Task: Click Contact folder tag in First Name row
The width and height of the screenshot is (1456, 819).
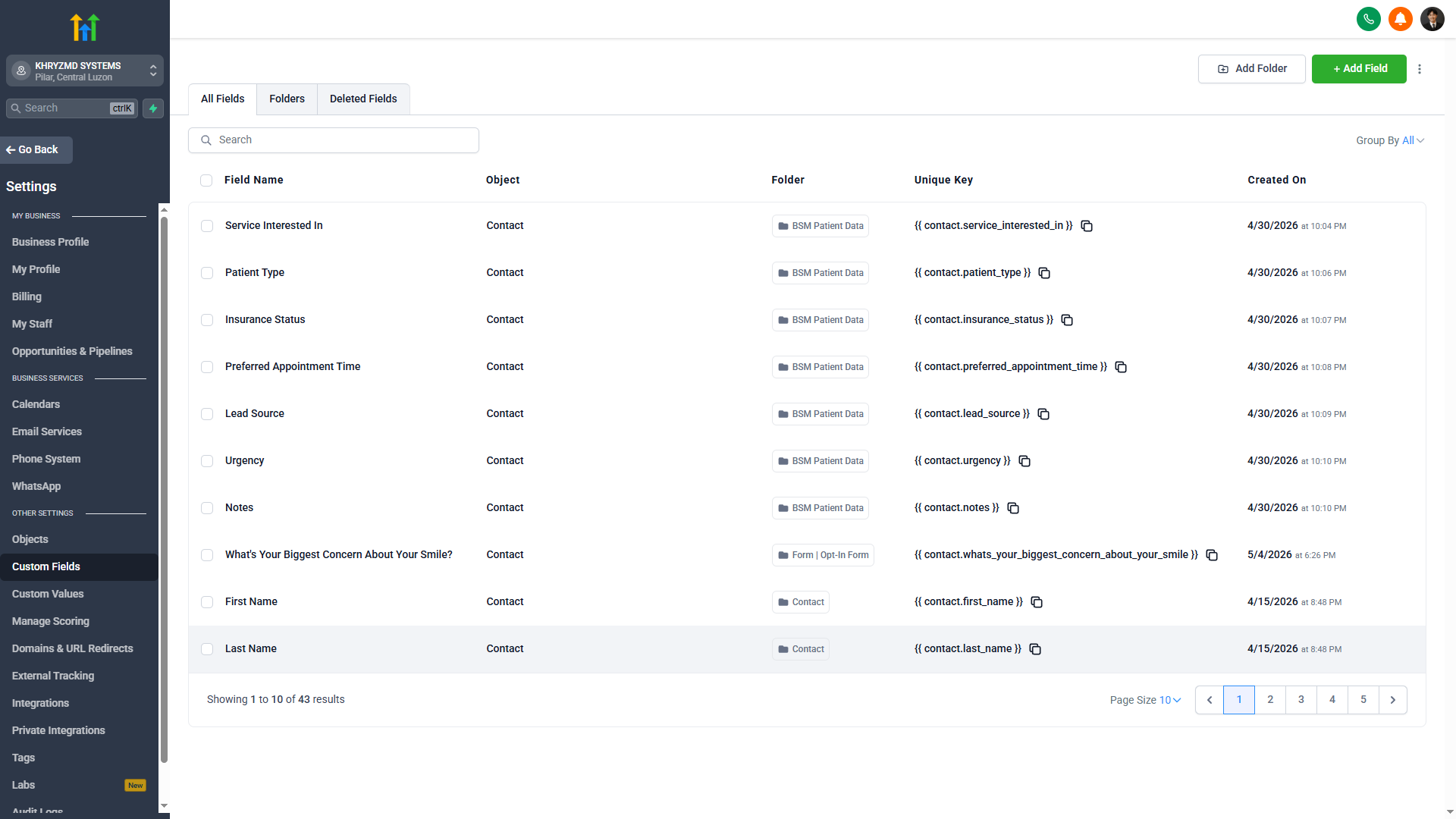Action: click(x=801, y=602)
